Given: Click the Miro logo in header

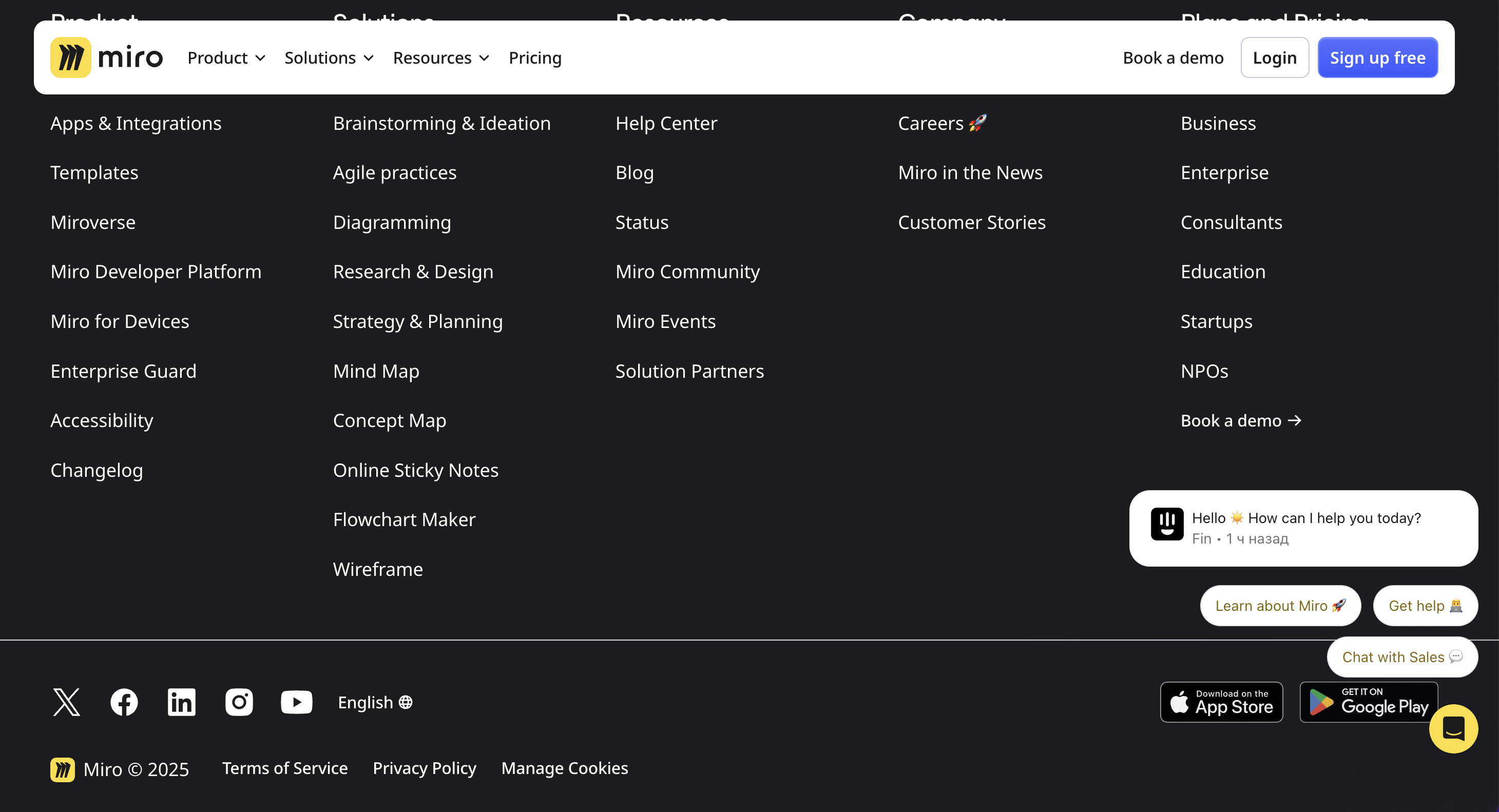Looking at the screenshot, I should 106,57.
